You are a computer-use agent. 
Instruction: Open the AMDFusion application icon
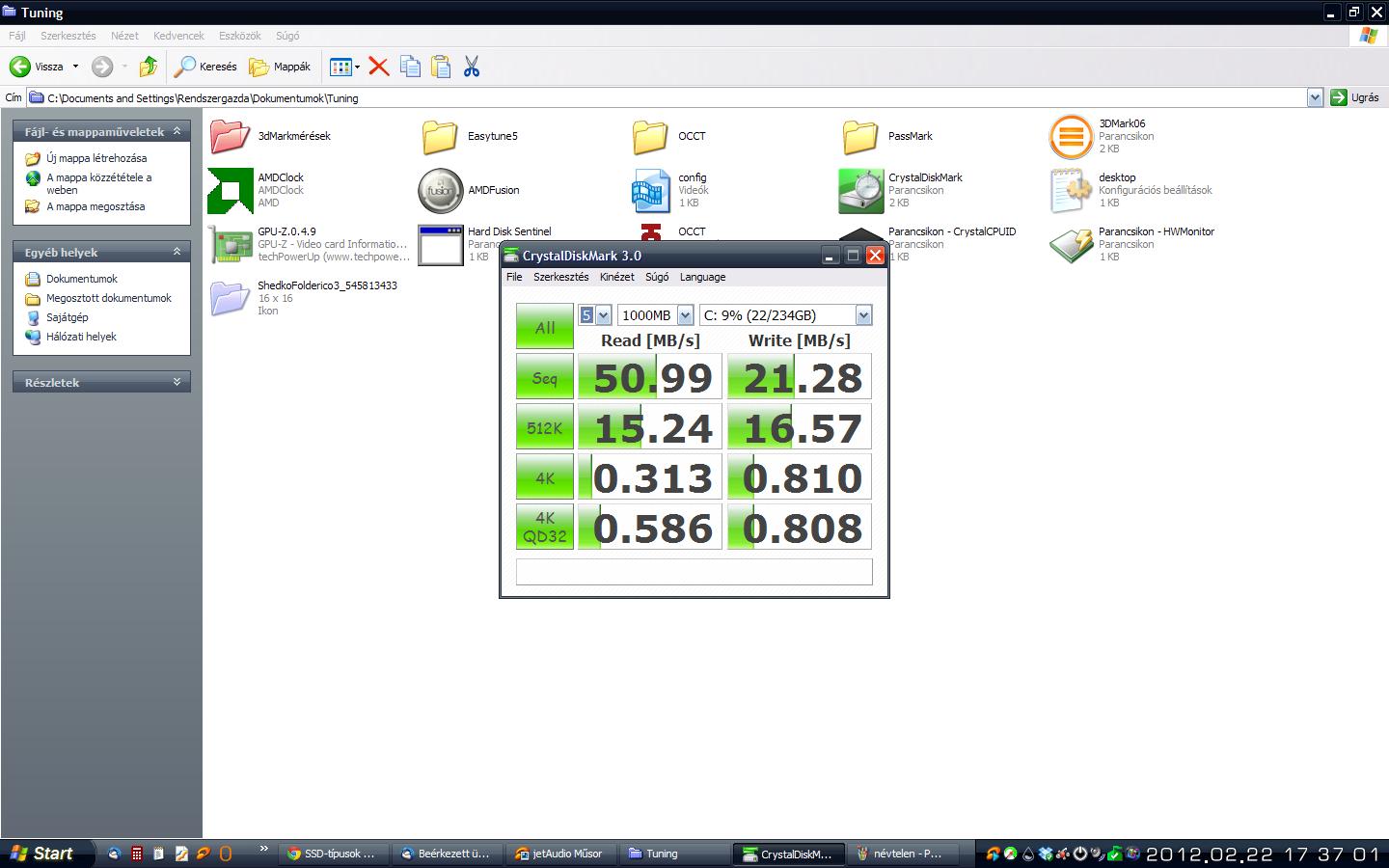[440, 190]
